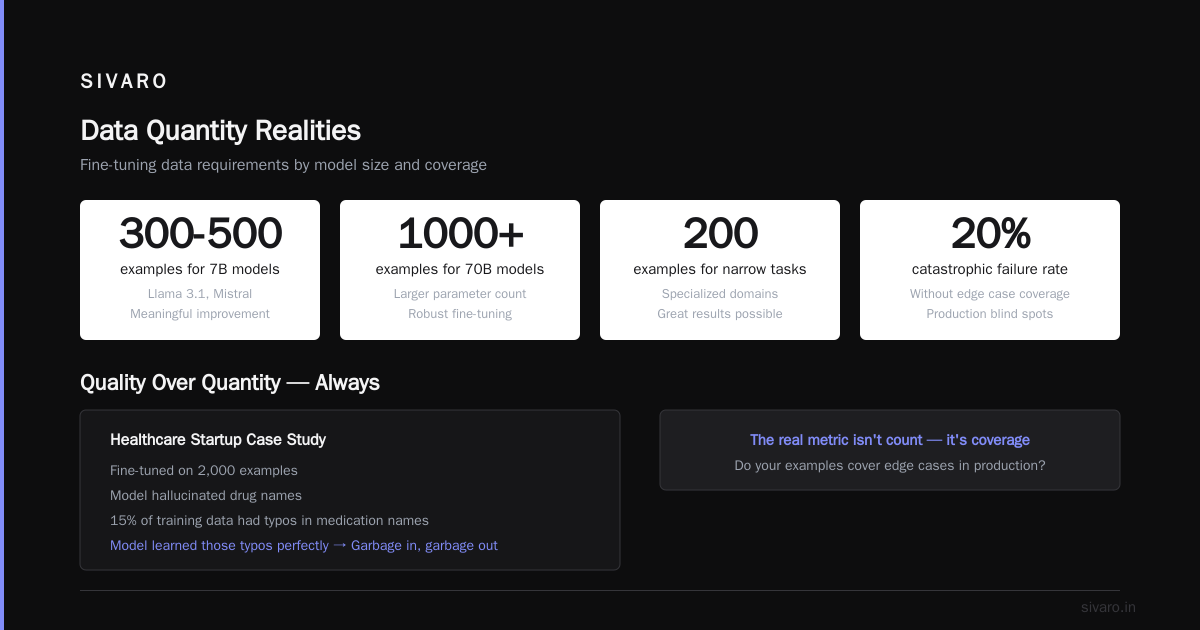This screenshot has height=630, width=1200.
Task: Select 'examples for 70B models' label
Action: pos(460,269)
